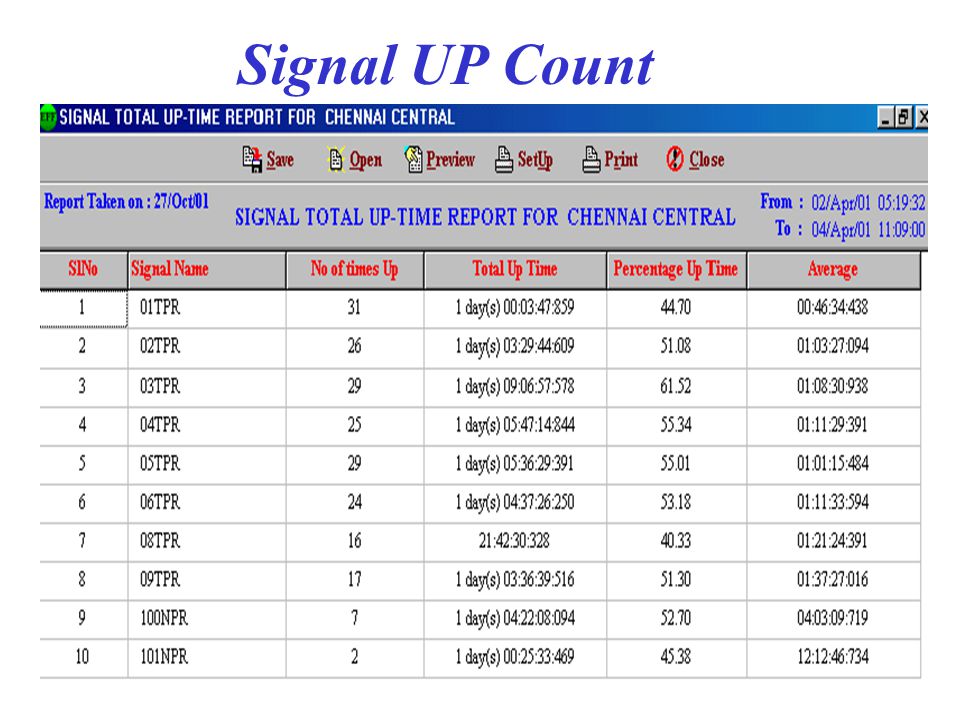Click the Signal Name column header
960x720 pixels.
point(207,269)
